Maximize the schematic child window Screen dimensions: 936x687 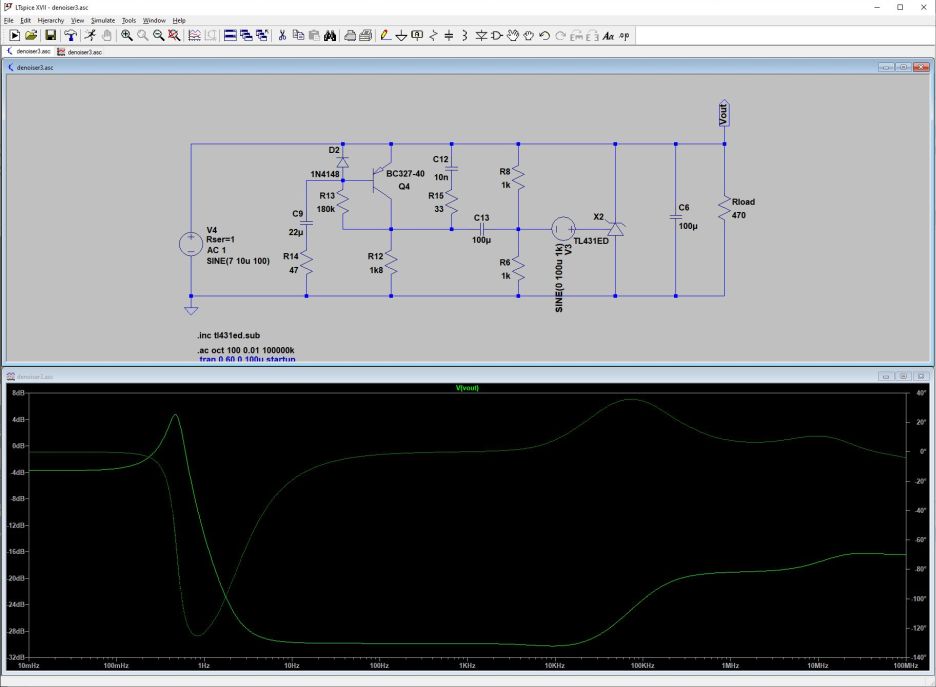point(903,67)
